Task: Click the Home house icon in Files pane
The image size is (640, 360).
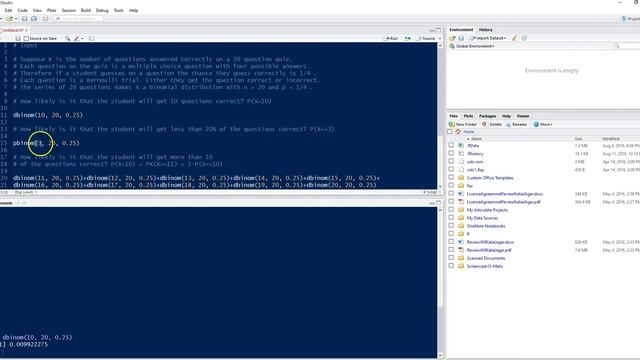Action: [458, 131]
